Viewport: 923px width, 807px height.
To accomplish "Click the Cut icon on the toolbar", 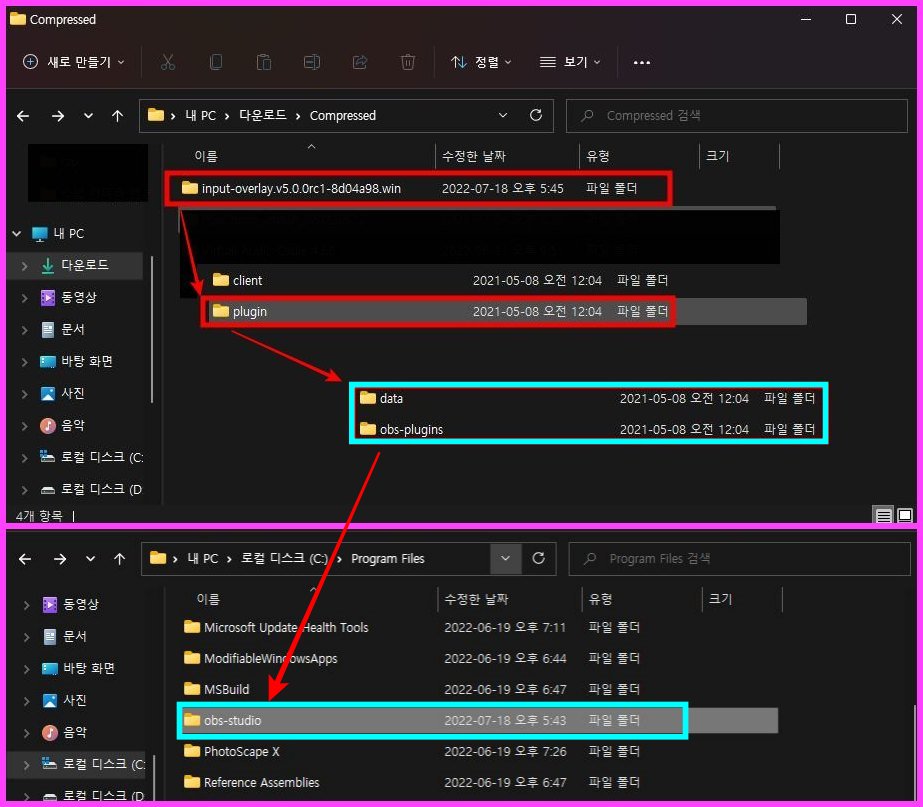I will pyautogui.click(x=168, y=62).
